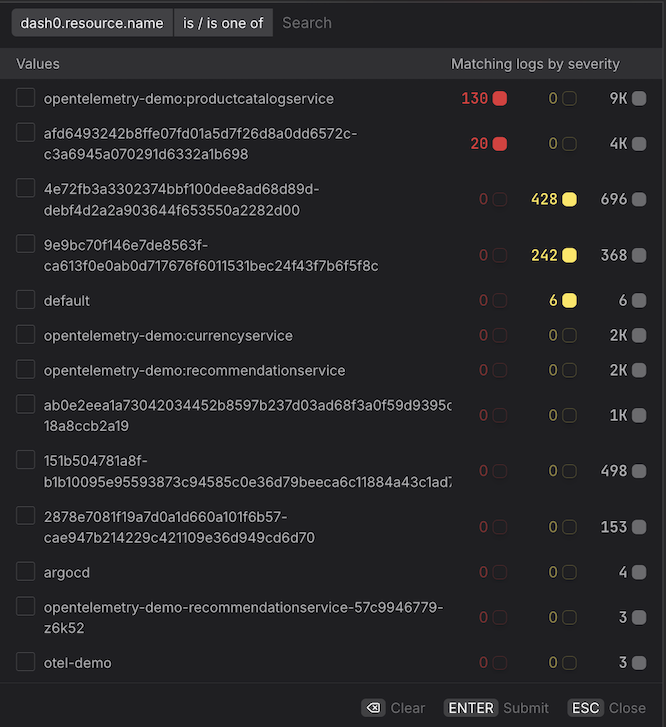Viewport: 666px width, 727px height.
Task: Click gray severity swatch for otel-demo
Action: pyautogui.click(x=639, y=662)
